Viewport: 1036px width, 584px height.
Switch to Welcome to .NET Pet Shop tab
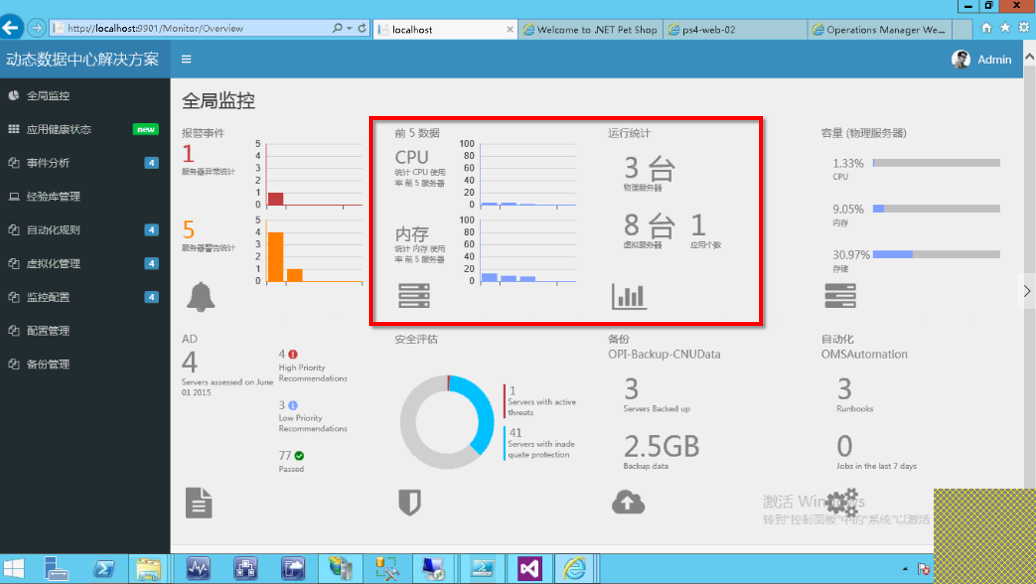click(x=590, y=30)
